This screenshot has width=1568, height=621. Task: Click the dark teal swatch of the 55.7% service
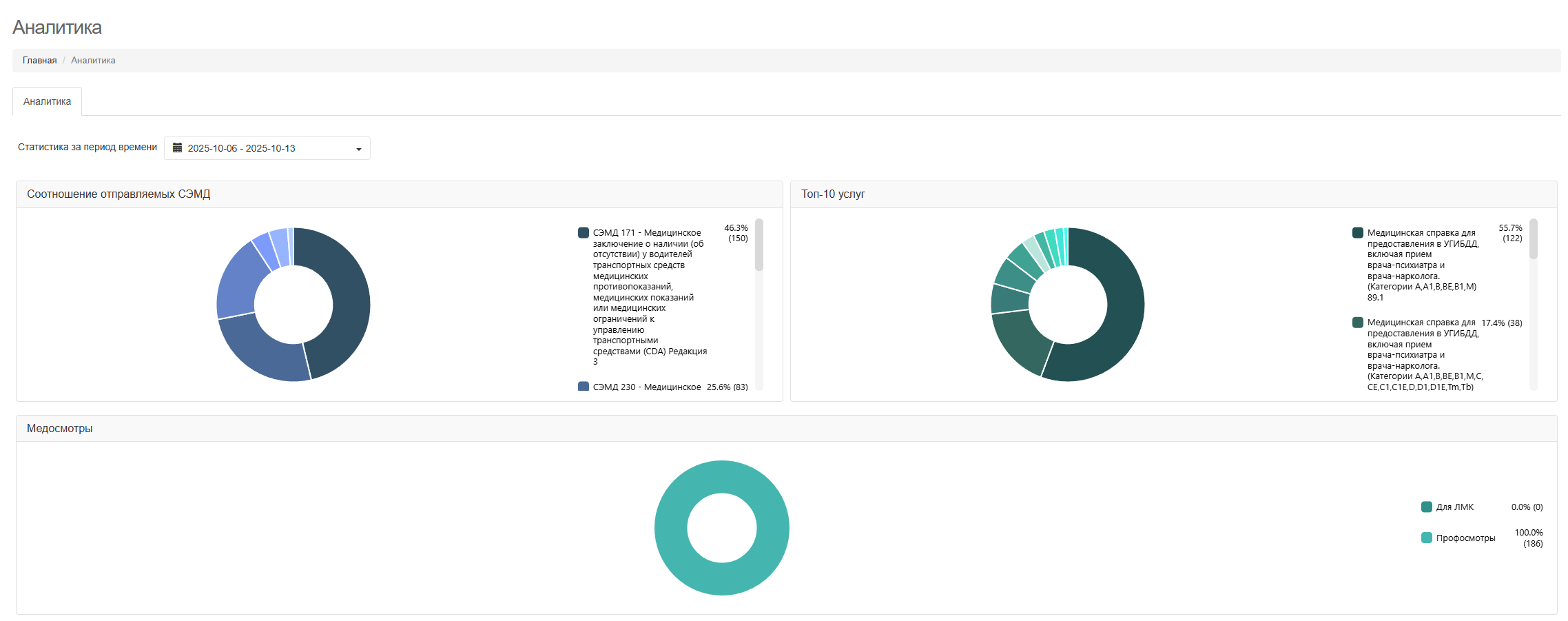[1358, 233]
